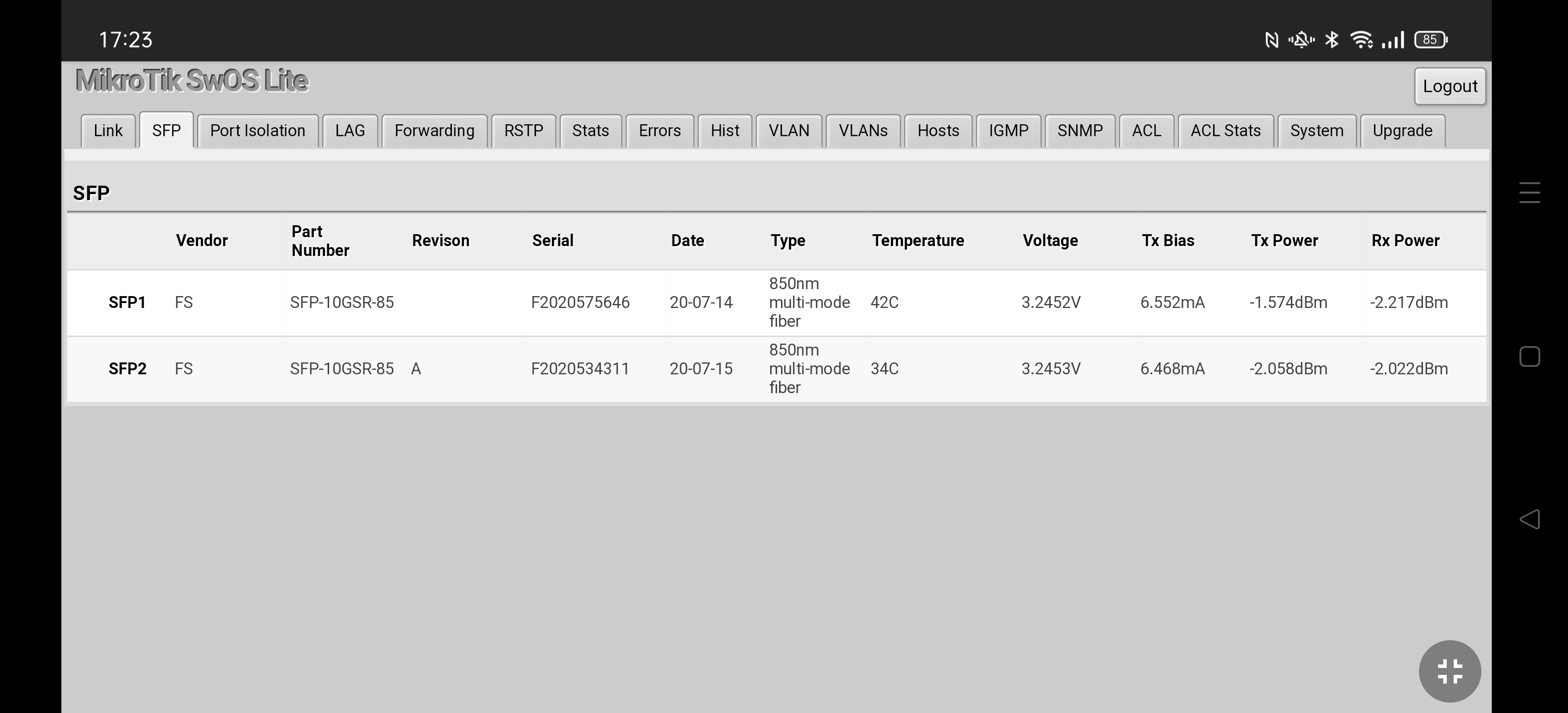Tap Android recent apps menu icon

[x=1529, y=193]
